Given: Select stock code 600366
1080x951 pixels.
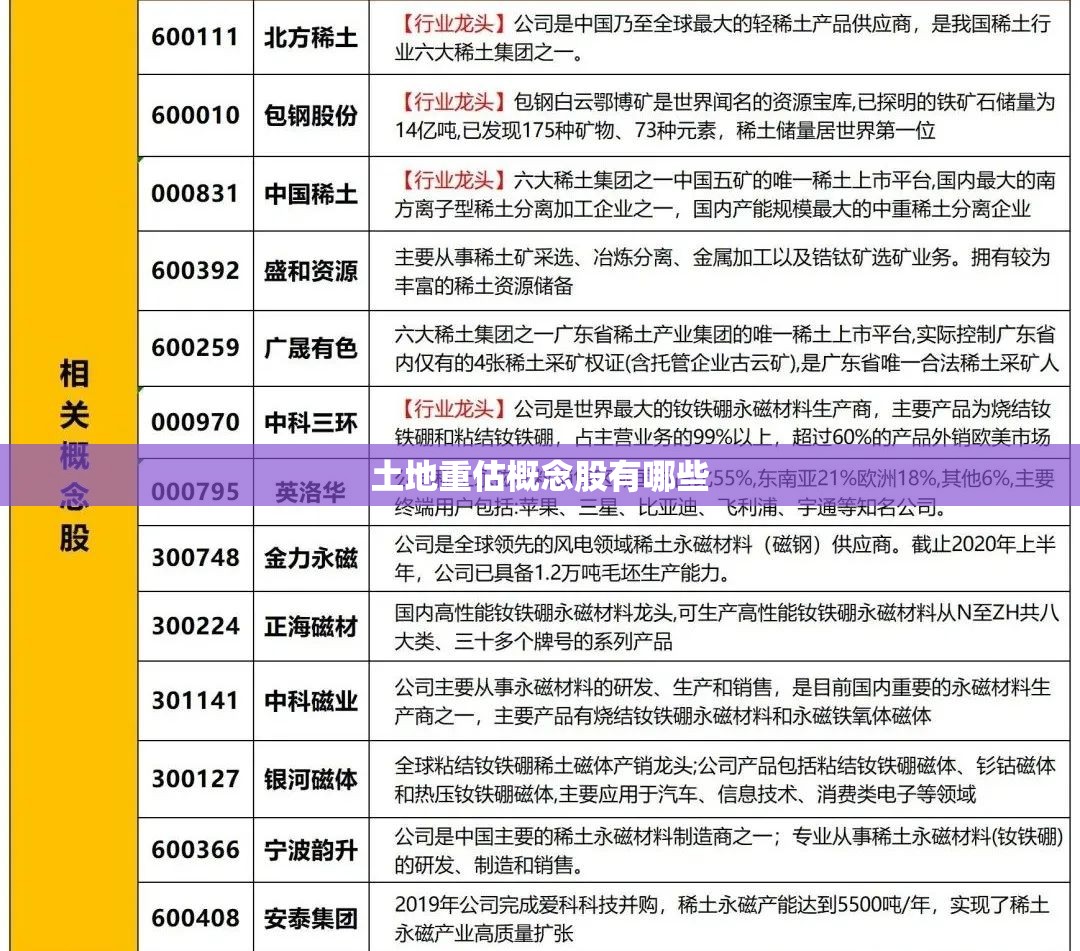Looking at the screenshot, I should click(195, 850).
